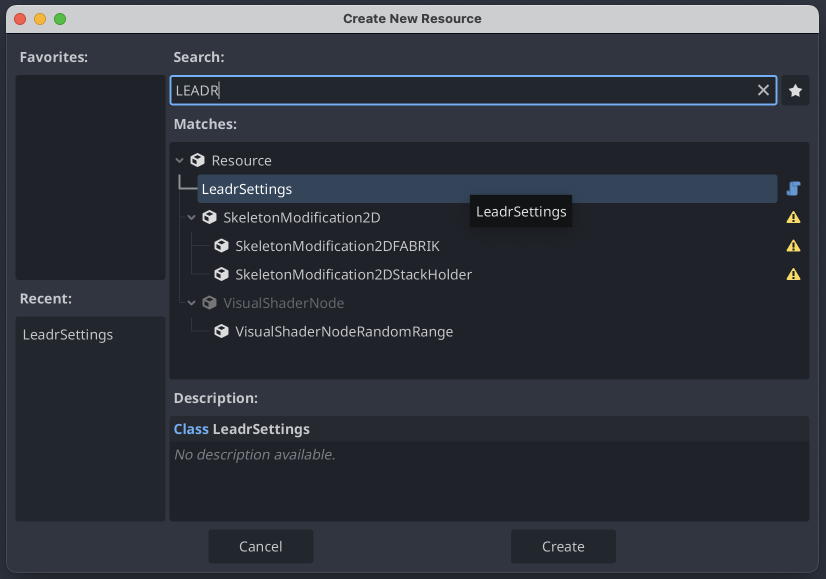Select LeadrSettings from the Recent panel

coord(67,335)
